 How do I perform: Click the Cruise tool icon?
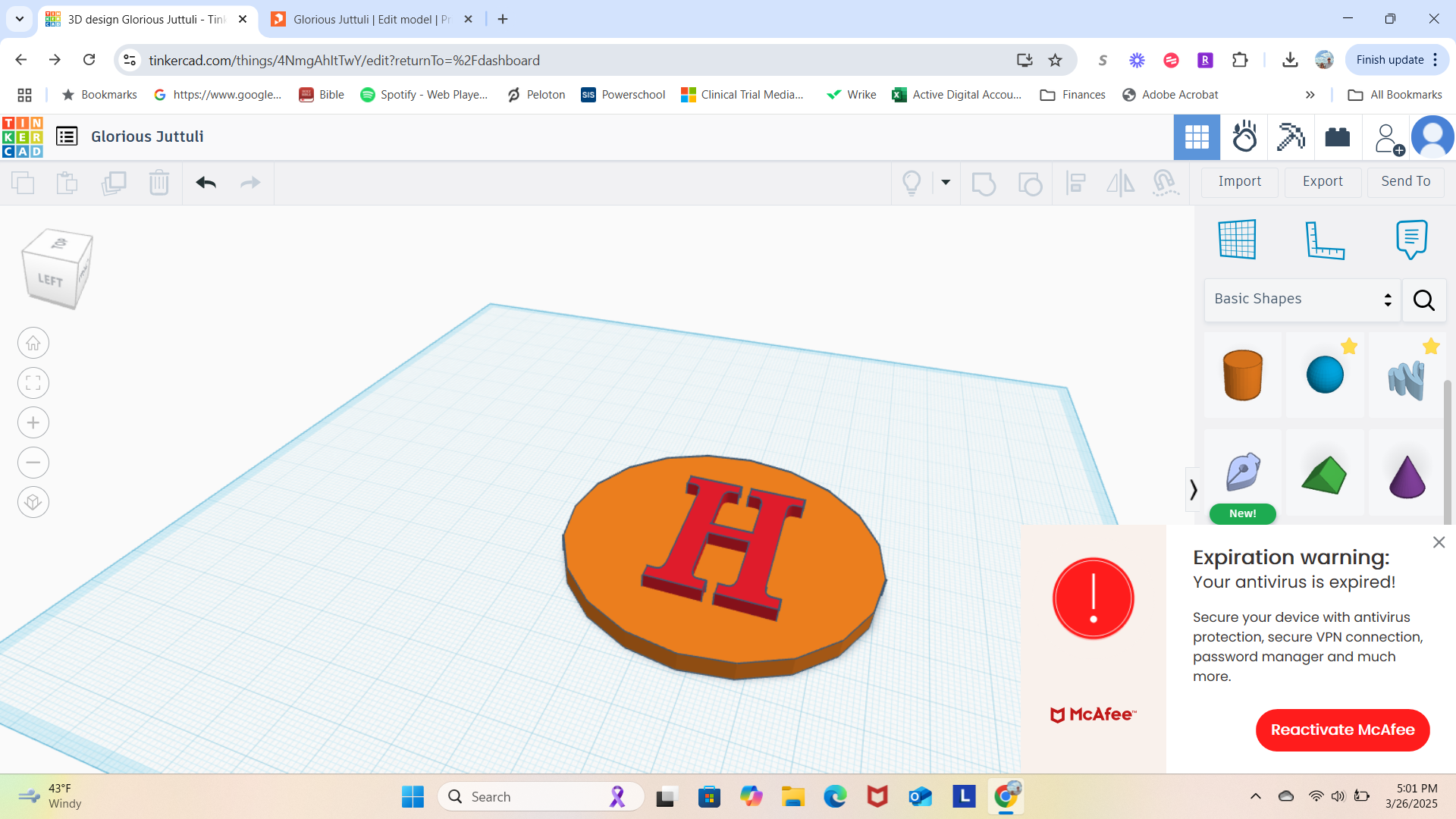(x=1166, y=184)
